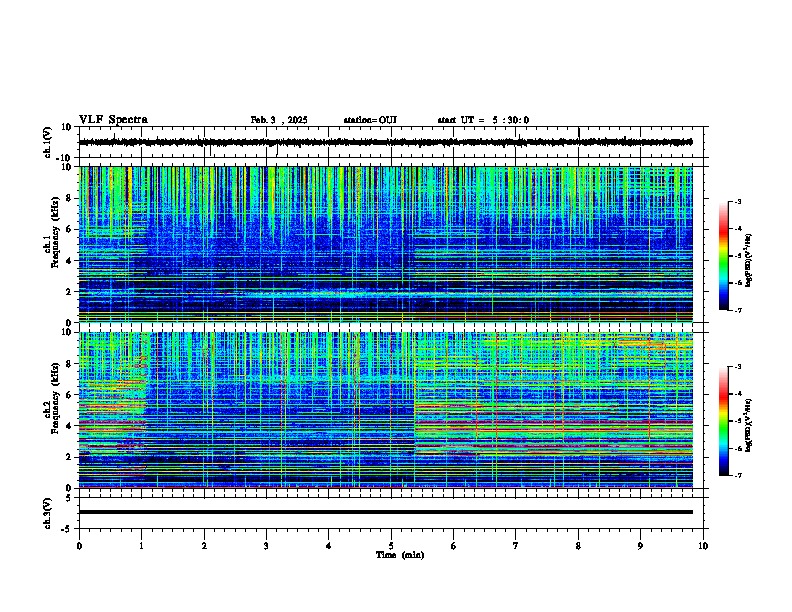Click time axis tick label "1"

[x=141, y=546]
